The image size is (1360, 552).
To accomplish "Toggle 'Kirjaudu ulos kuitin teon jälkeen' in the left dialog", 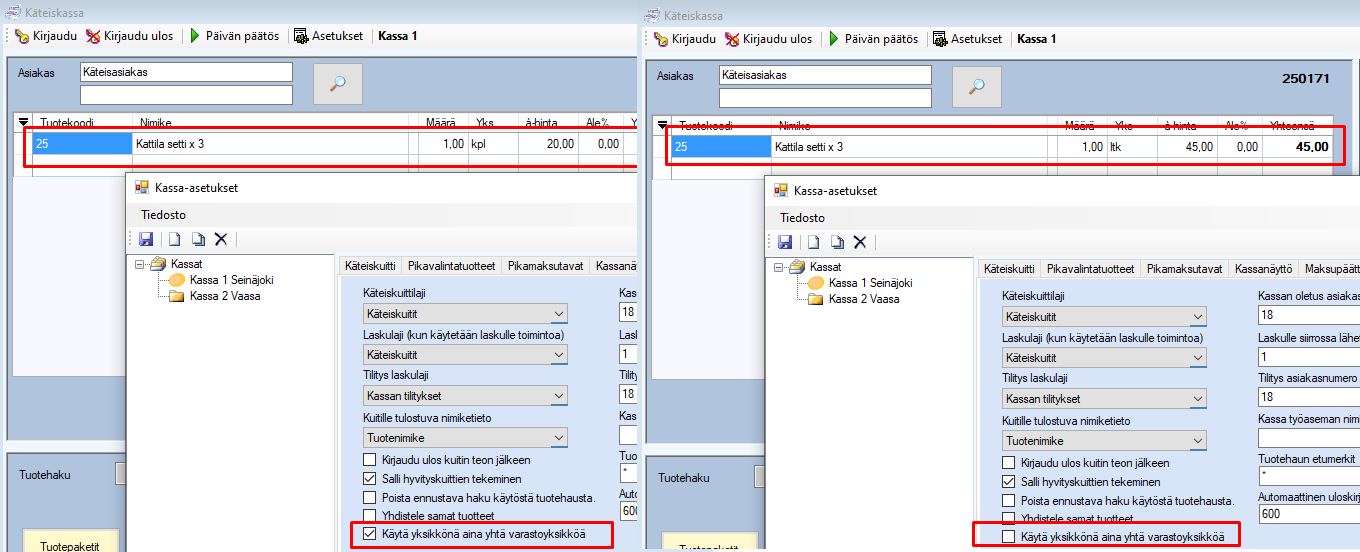I will point(370,460).
